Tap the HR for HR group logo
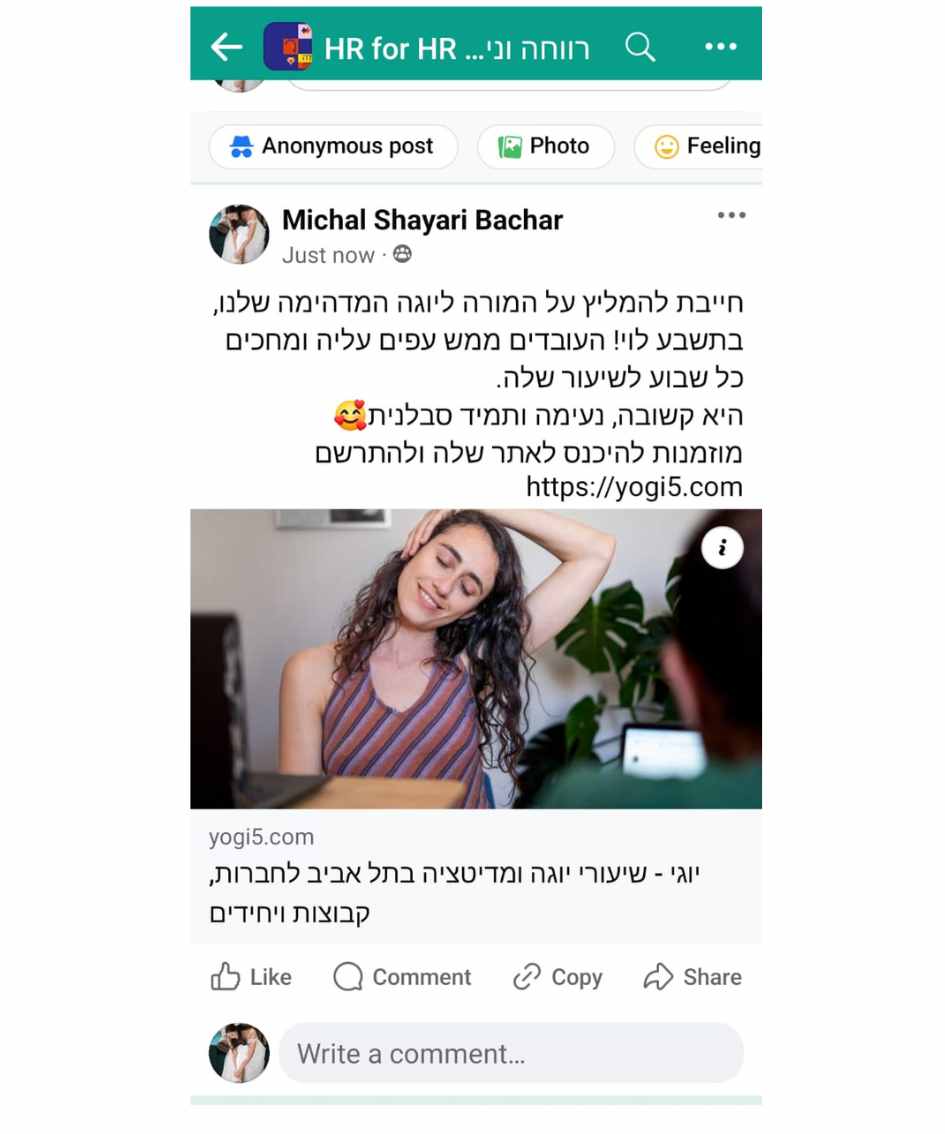This screenshot has width=945, height=1134. [x=288, y=46]
